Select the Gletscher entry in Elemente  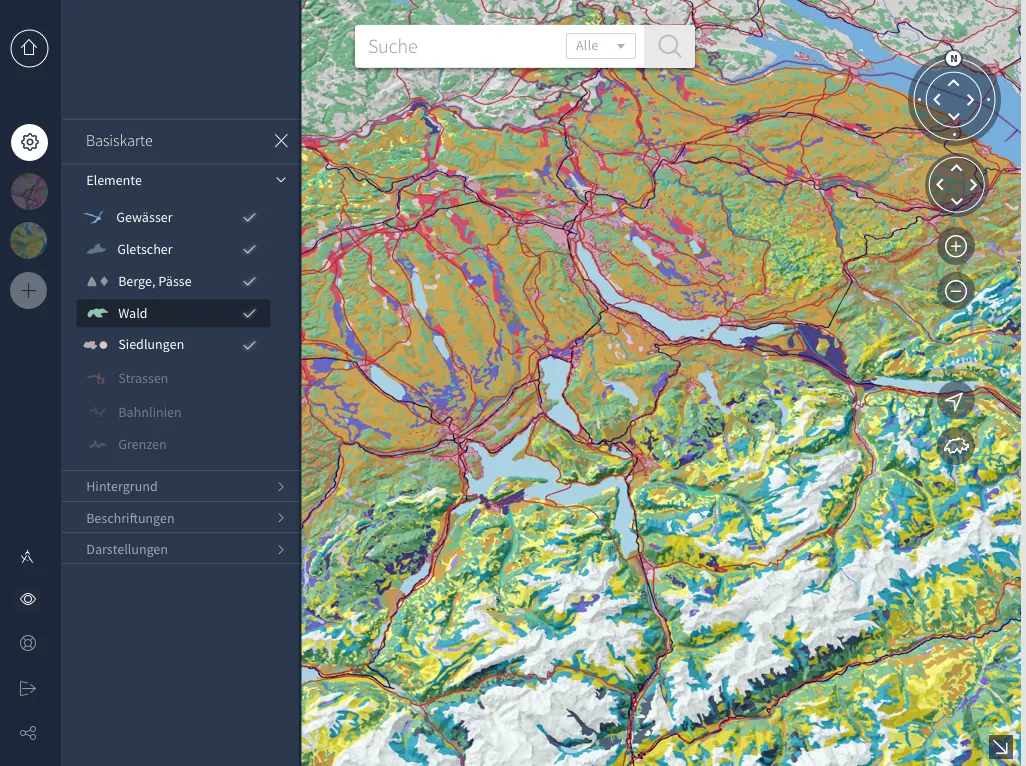[145, 249]
